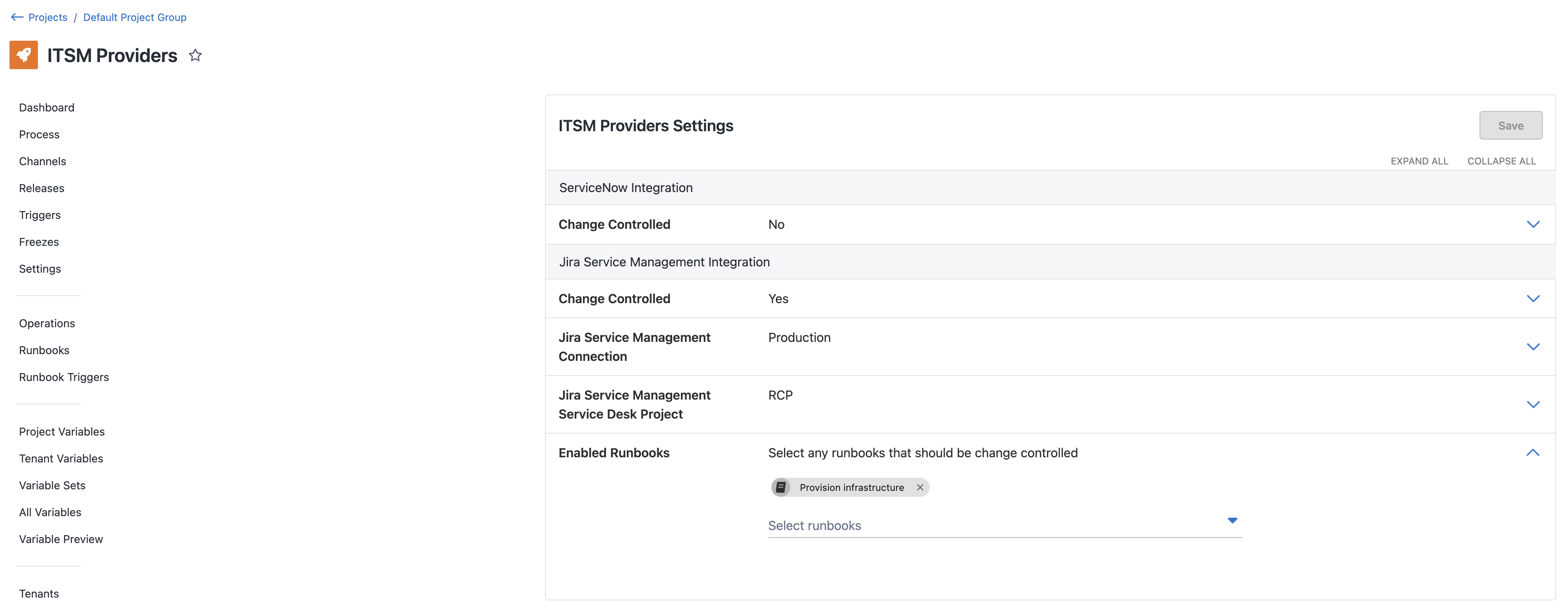
Task: Collapse the Enabled Runbooks section
Action: click(1533, 453)
